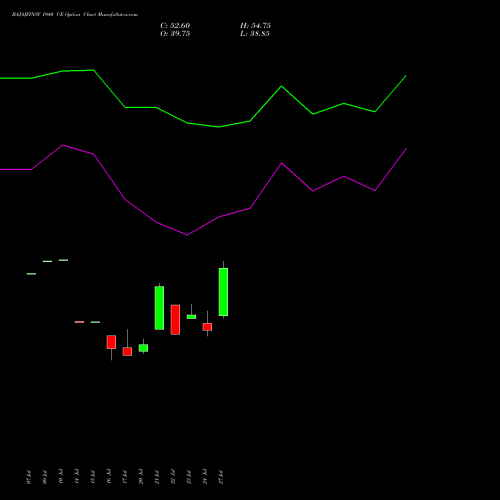
Task: Click the 22 Jul date axis label
Action: tap(173, 477)
